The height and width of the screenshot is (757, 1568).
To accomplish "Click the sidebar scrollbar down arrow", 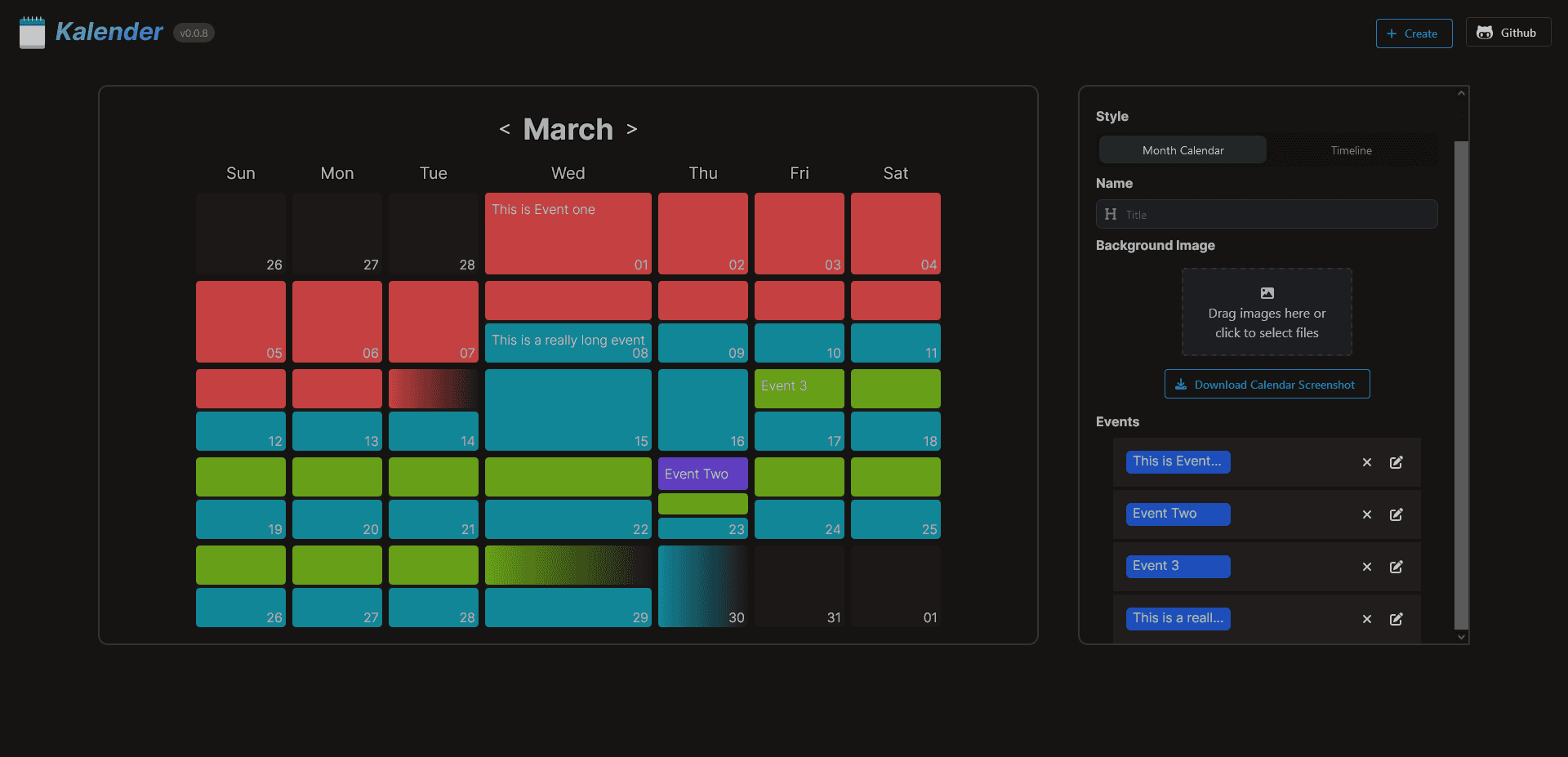I will [x=1462, y=637].
